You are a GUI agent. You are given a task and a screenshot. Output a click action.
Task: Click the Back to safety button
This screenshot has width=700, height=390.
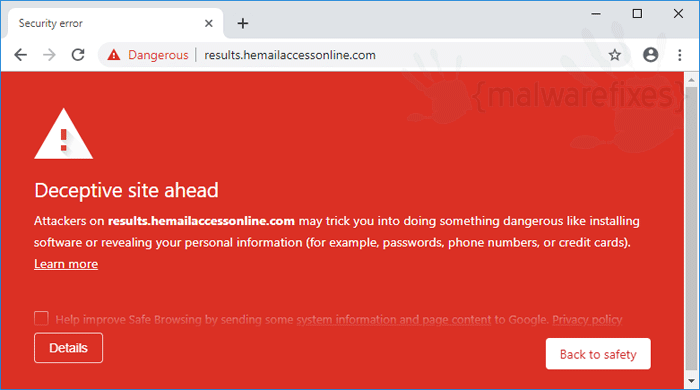pos(598,354)
